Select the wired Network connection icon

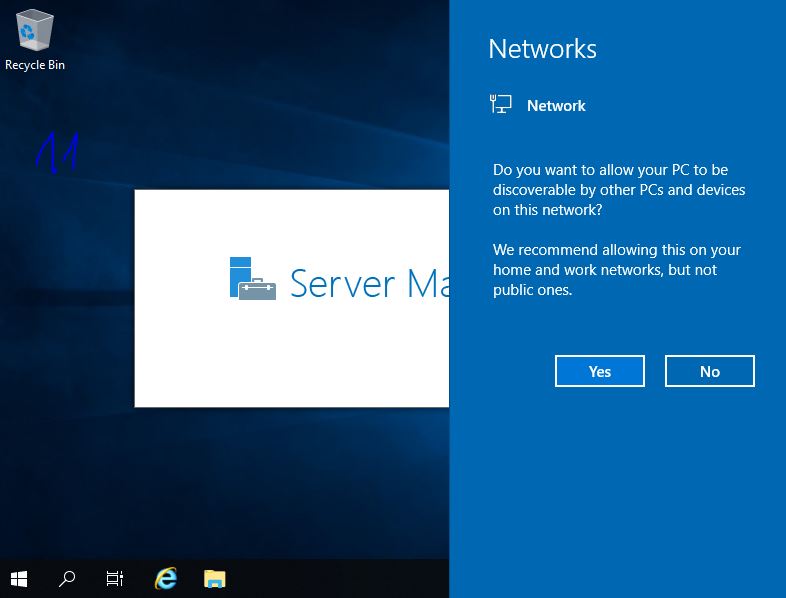(500, 104)
